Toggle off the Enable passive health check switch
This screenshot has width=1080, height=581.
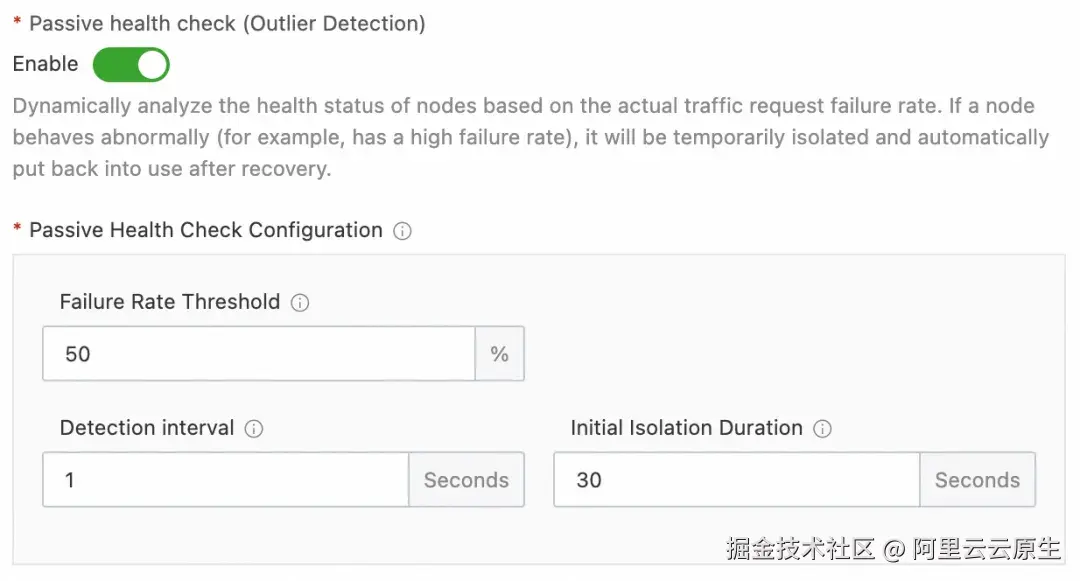[x=131, y=65]
